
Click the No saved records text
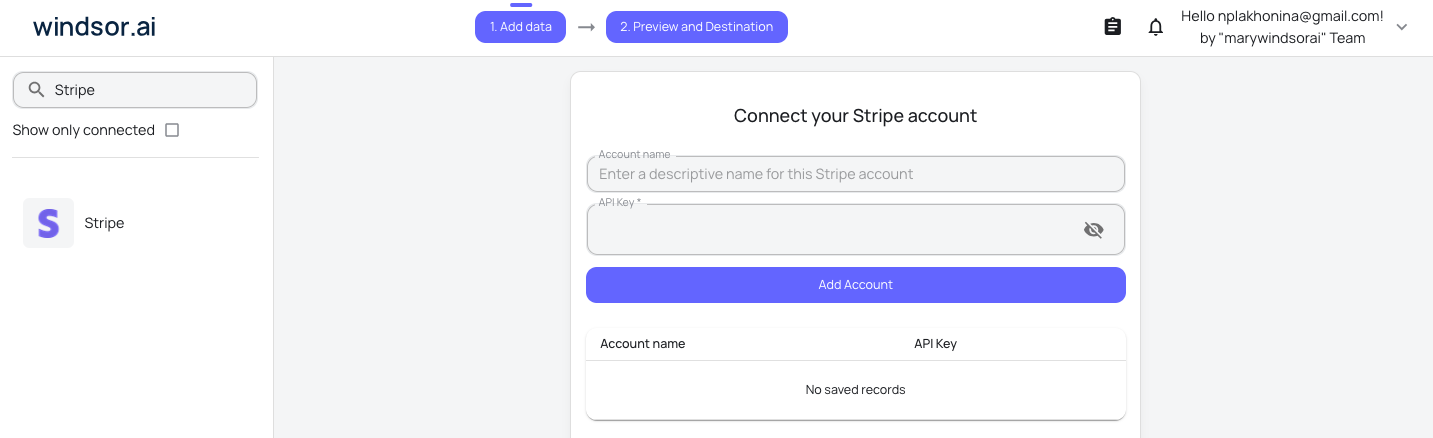tap(856, 390)
